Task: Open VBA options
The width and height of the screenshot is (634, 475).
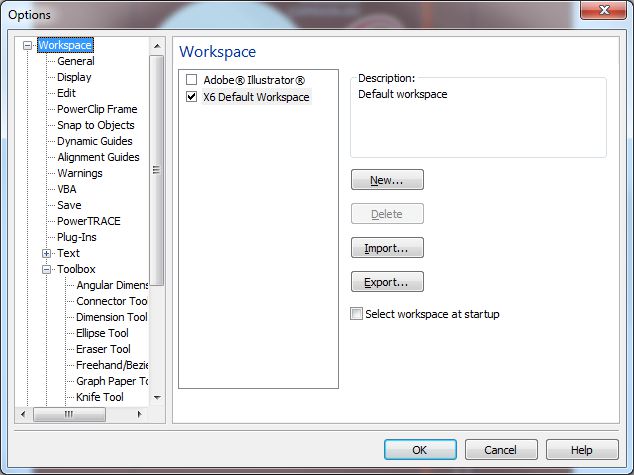Action: point(67,189)
